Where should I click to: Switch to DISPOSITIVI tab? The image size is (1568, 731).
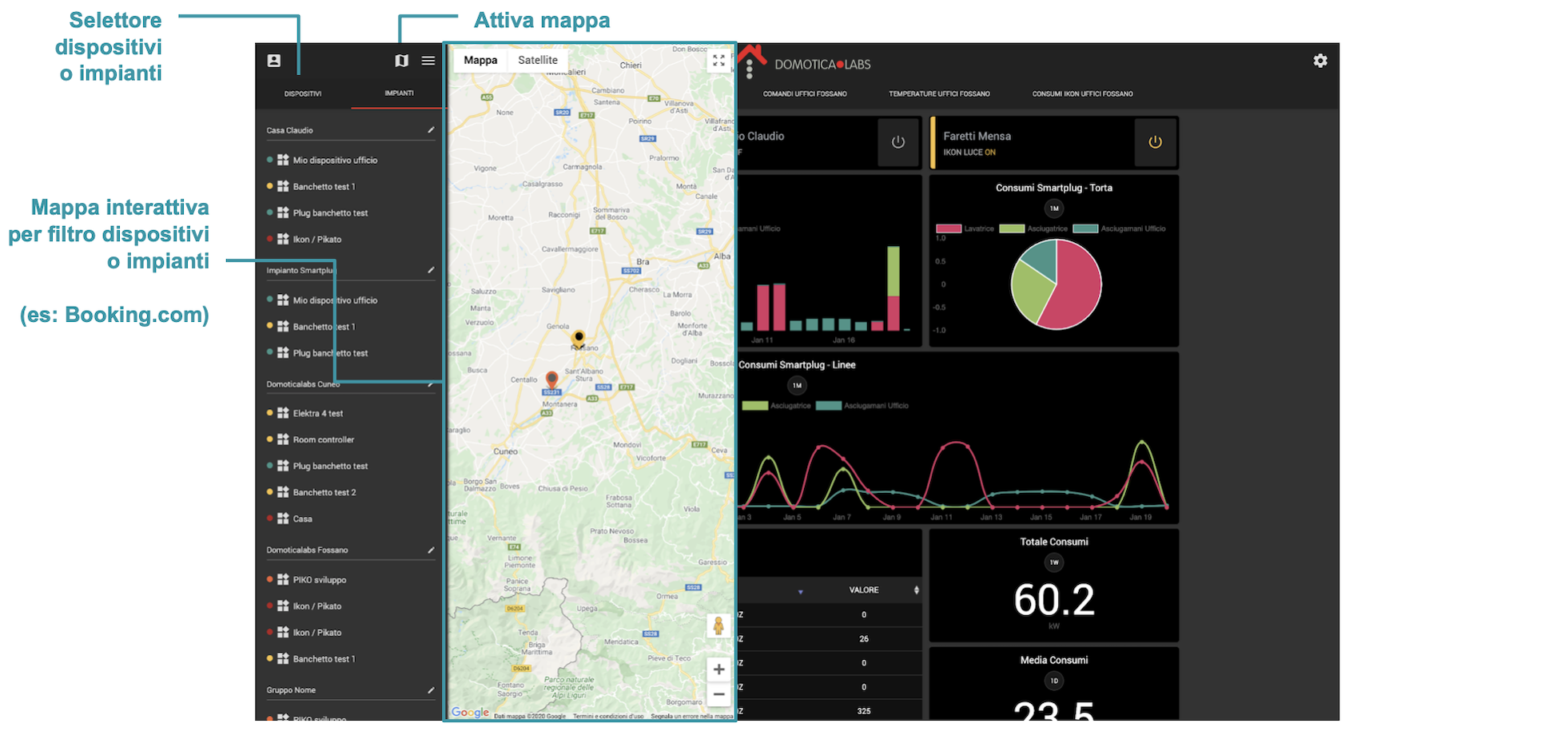pyautogui.click(x=303, y=93)
